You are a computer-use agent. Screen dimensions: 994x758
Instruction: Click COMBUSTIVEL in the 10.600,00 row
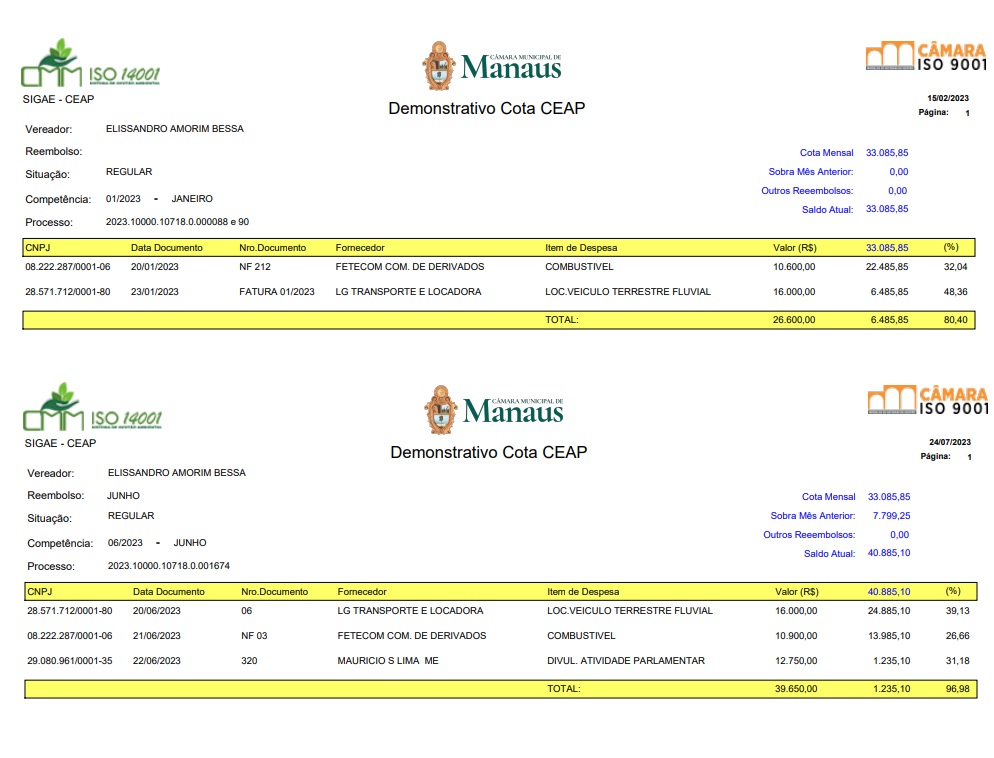coord(579,267)
